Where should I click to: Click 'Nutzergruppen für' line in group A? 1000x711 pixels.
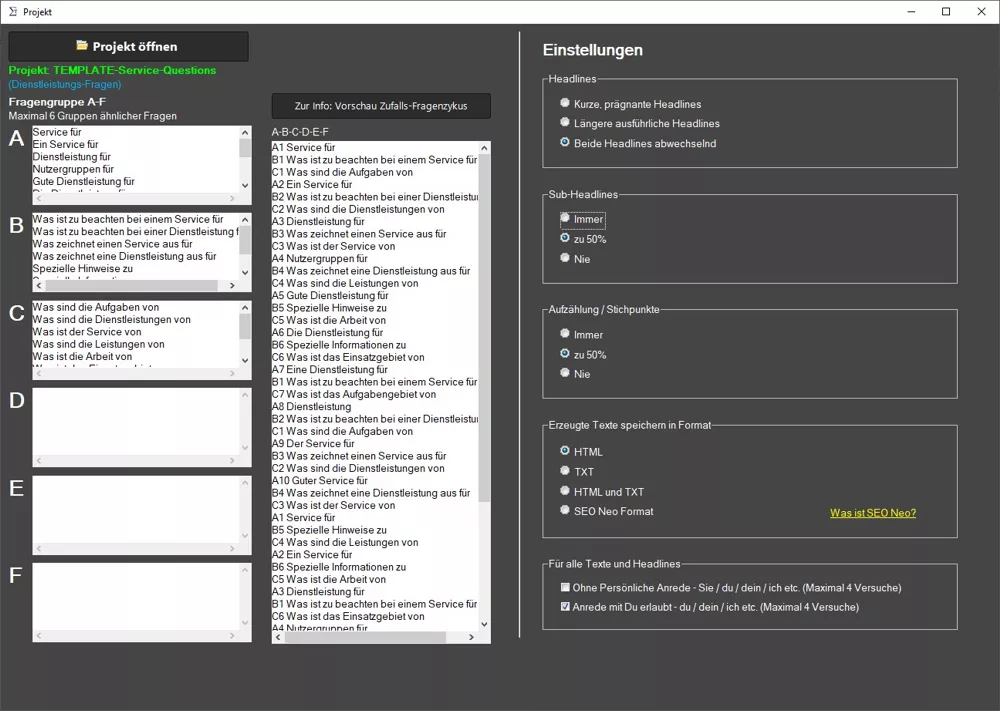tap(73, 169)
